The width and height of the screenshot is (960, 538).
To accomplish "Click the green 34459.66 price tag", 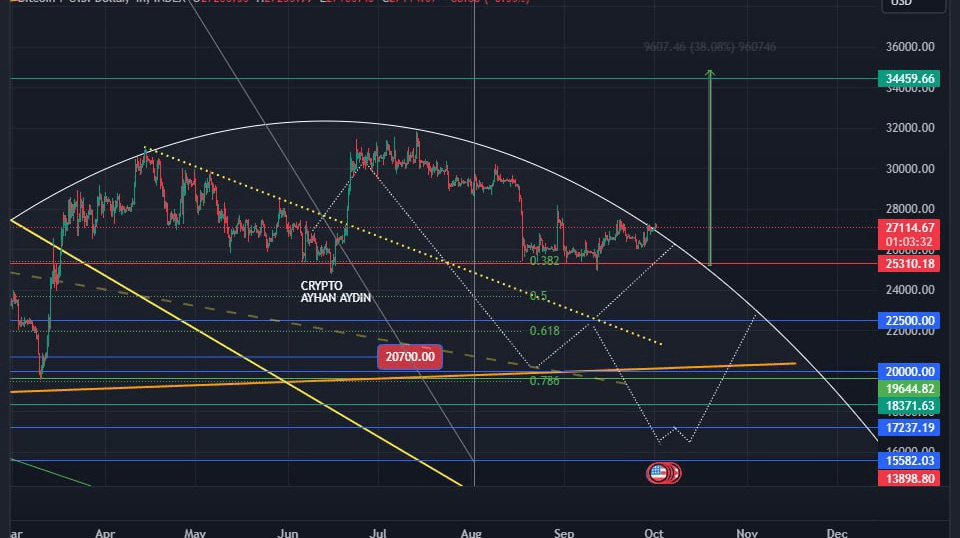I will [909, 78].
